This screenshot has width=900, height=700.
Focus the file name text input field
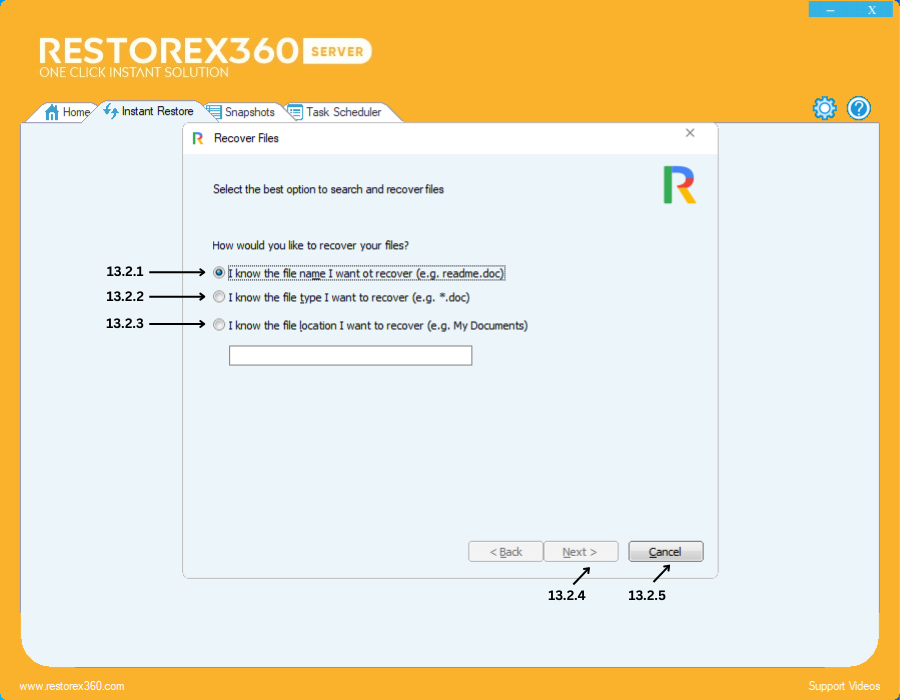pos(350,355)
